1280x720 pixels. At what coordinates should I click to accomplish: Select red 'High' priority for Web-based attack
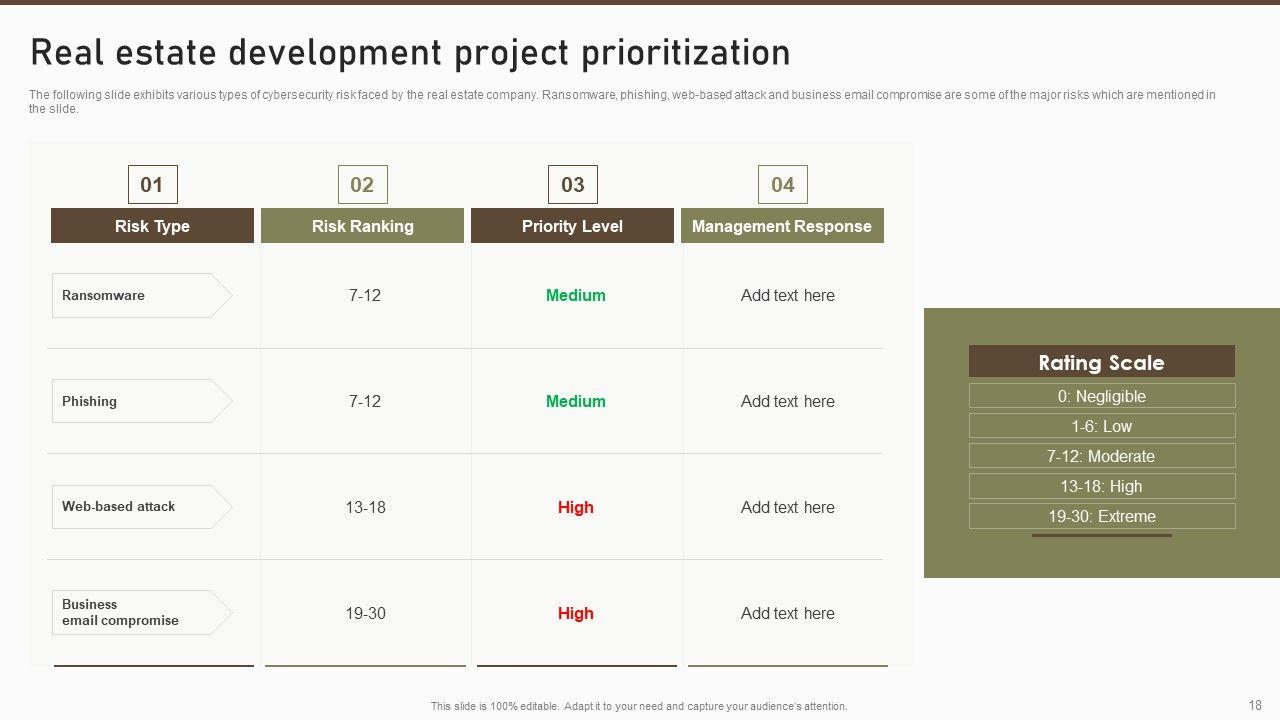point(575,507)
